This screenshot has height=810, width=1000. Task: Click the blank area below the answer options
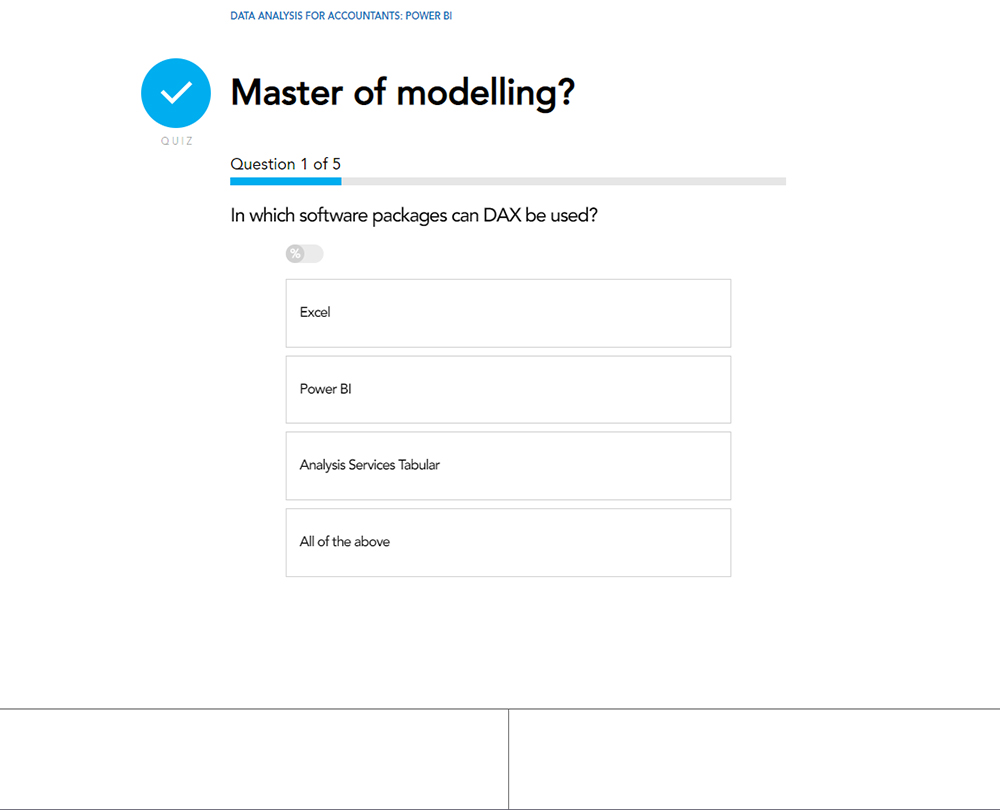[508, 640]
